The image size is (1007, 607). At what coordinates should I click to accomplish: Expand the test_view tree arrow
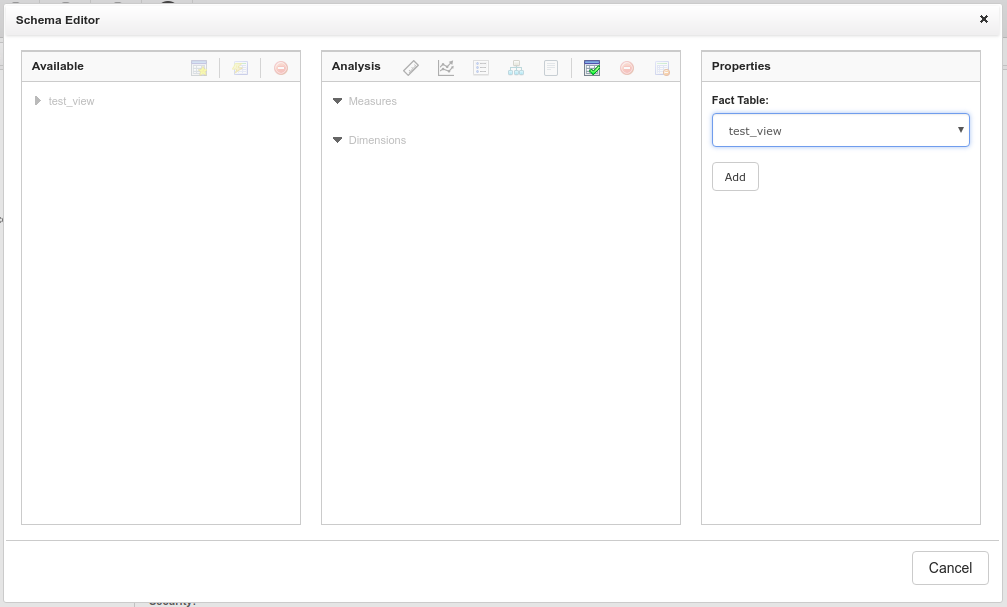click(38, 101)
